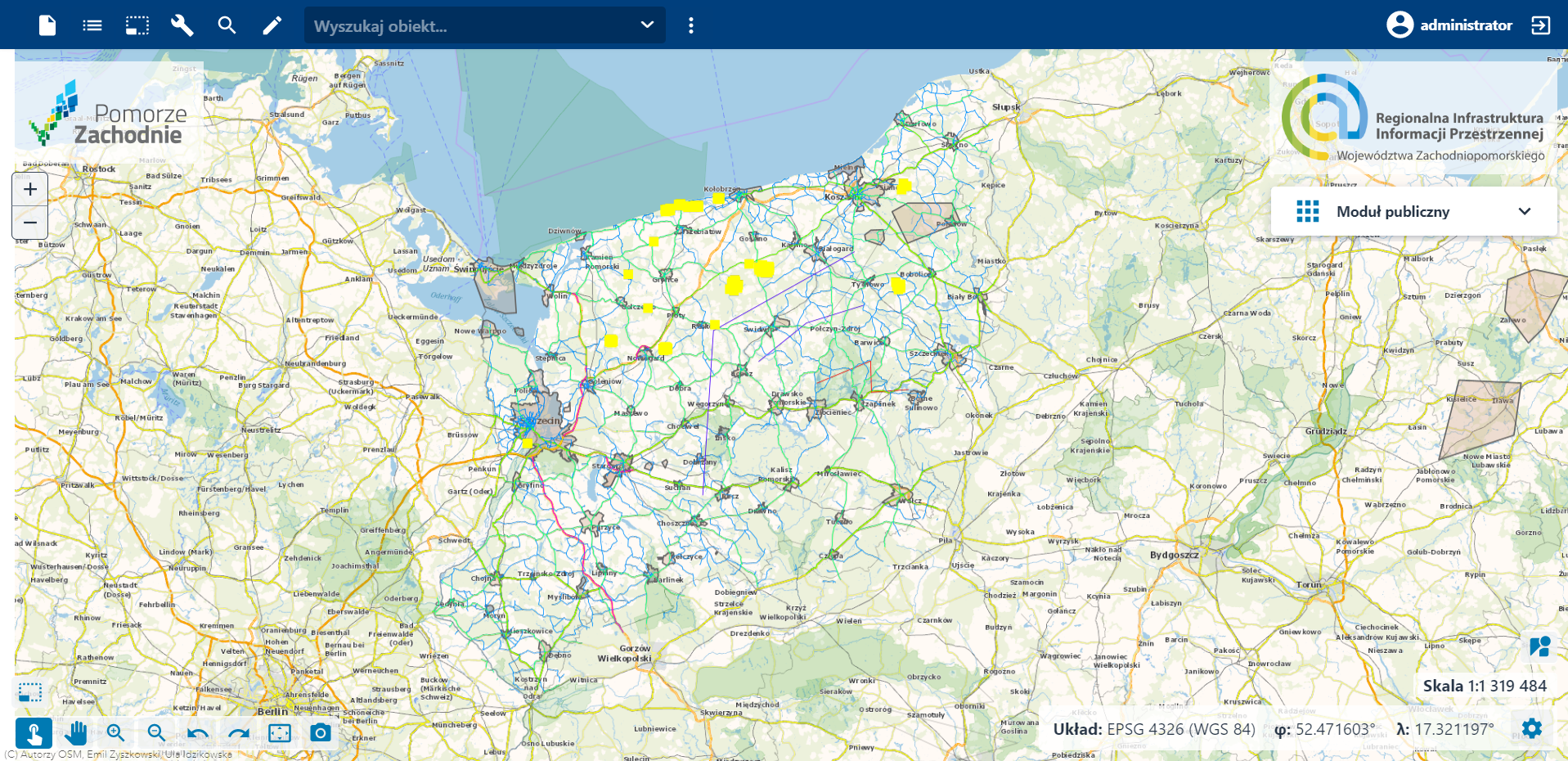
Task: Click the document icon in top toolbar
Action: coord(47,25)
